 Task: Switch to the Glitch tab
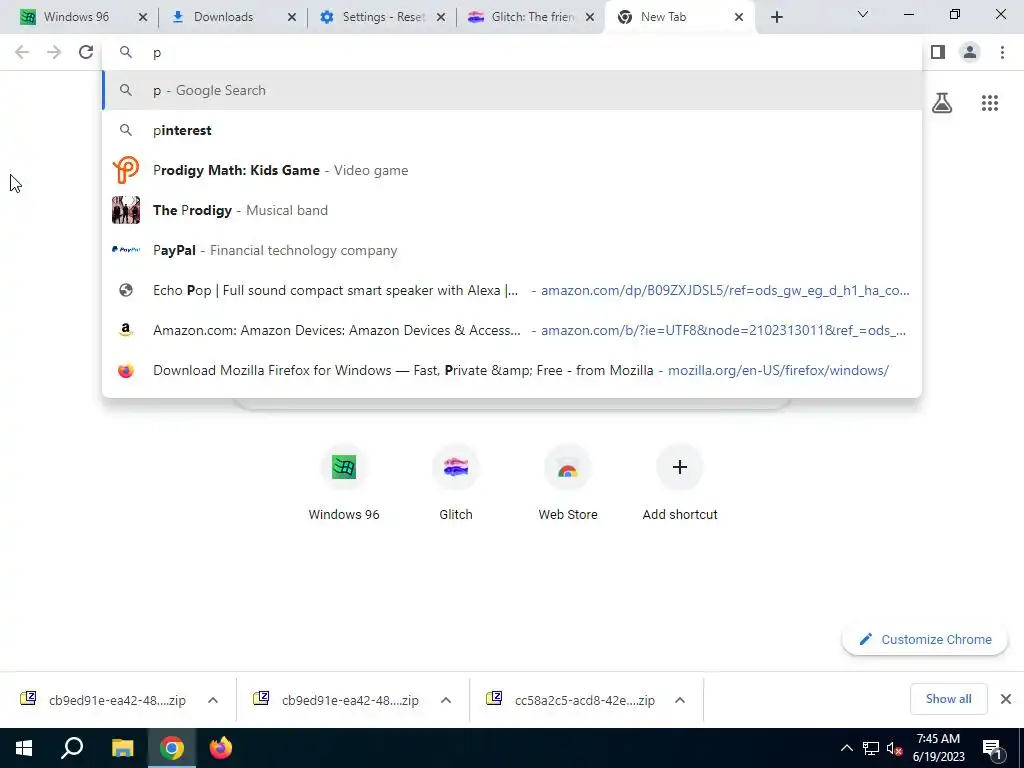[x=533, y=17]
